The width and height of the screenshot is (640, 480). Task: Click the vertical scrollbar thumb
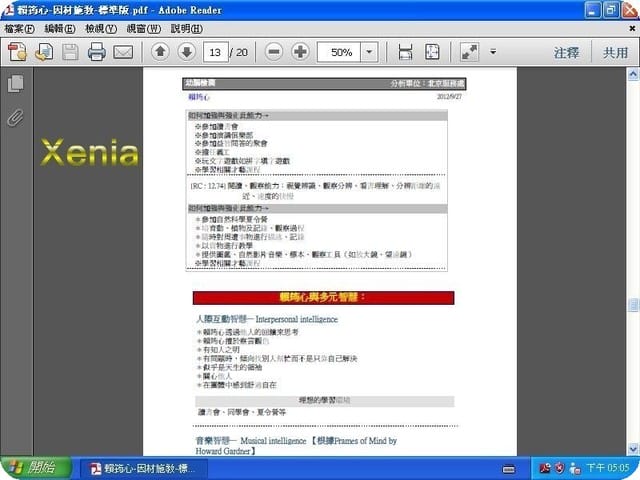[x=633, y=305]
